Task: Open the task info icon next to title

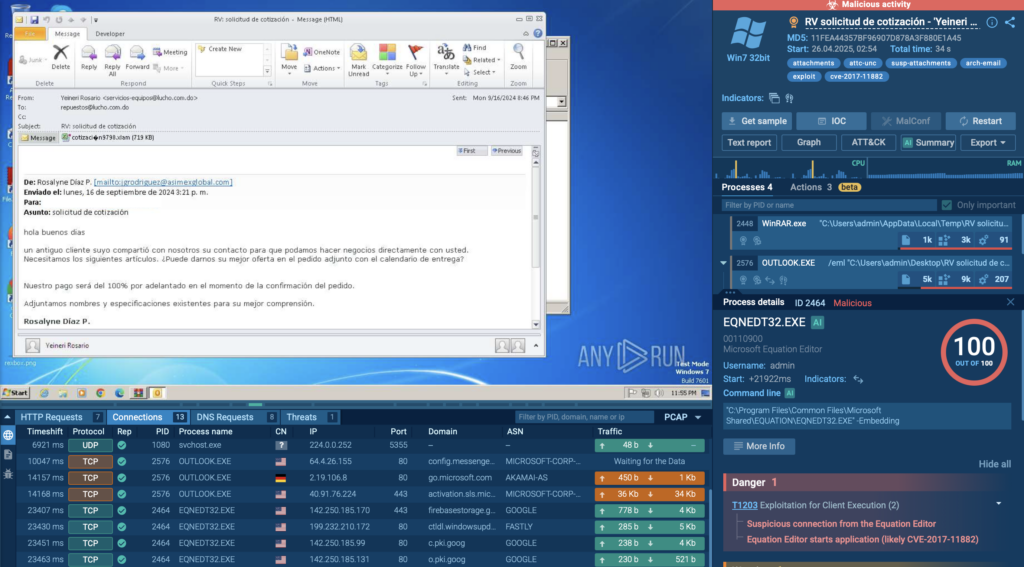Action: pyautogui.click(x=991, y=22)
